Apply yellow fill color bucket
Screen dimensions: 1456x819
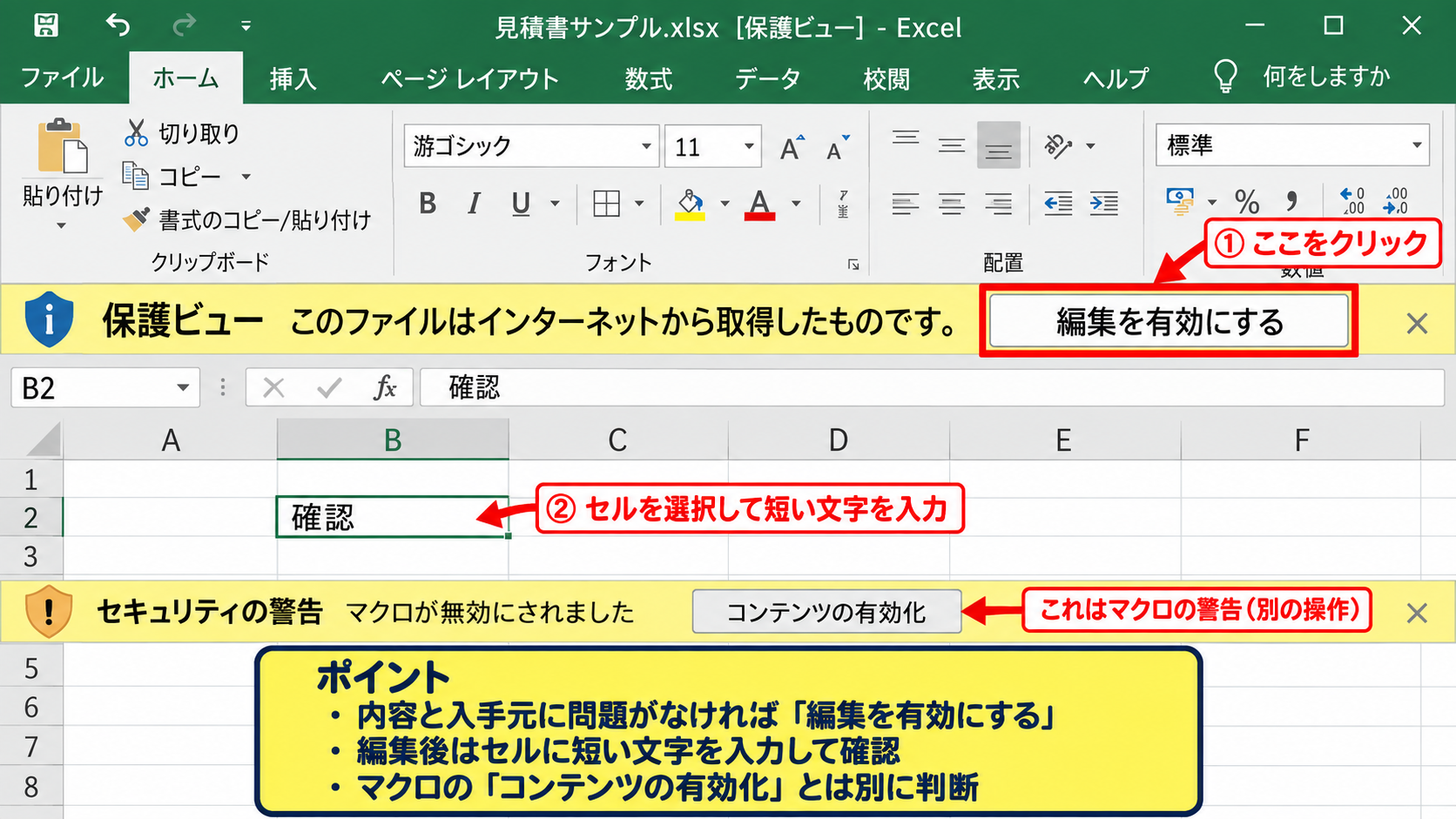(x=690, y=205)
